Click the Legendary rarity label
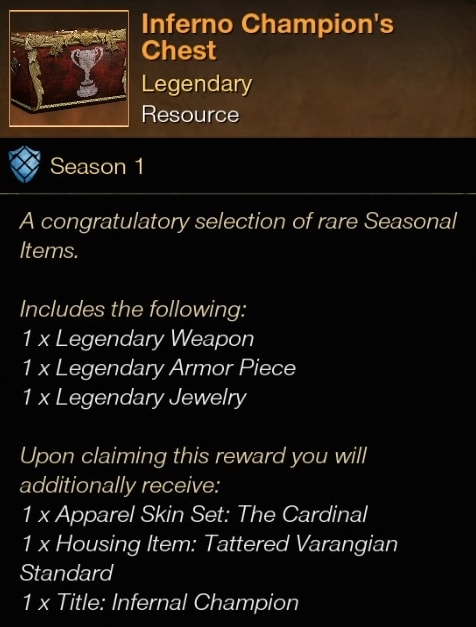The height and width of the screenshot is (627, 476). [197, 85]
